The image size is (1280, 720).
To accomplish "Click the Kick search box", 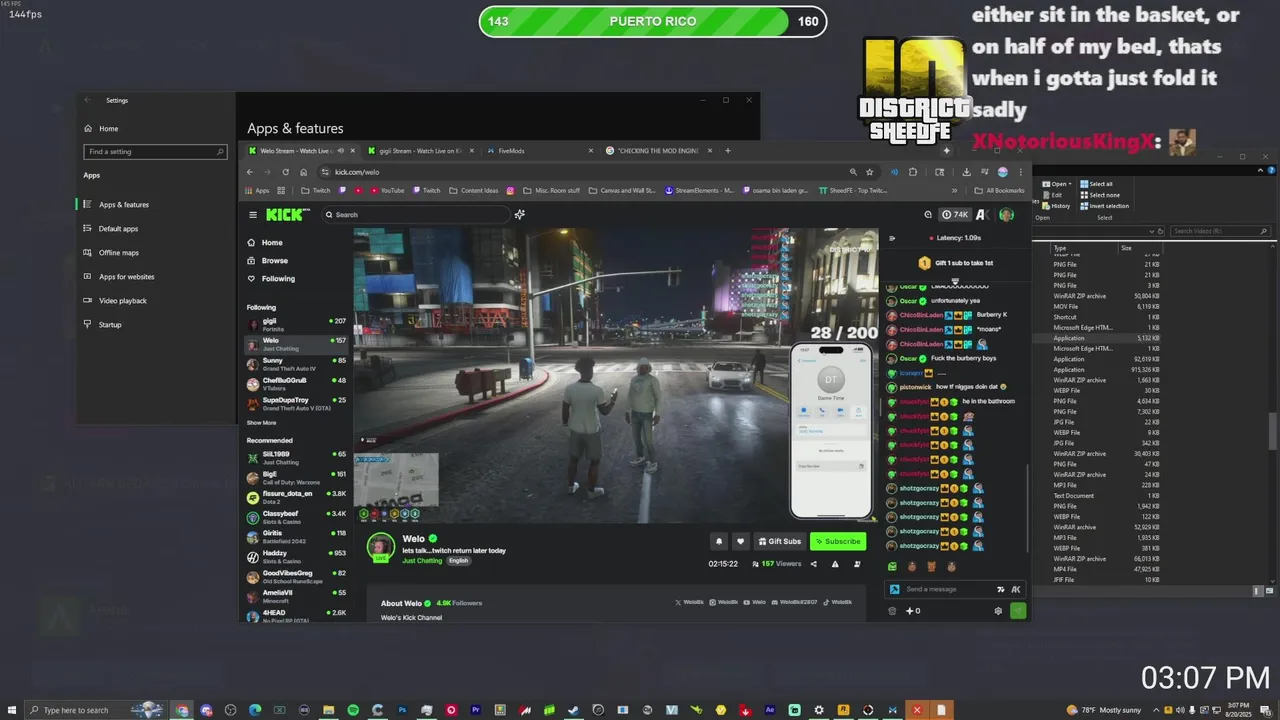I will coord(418,214).
